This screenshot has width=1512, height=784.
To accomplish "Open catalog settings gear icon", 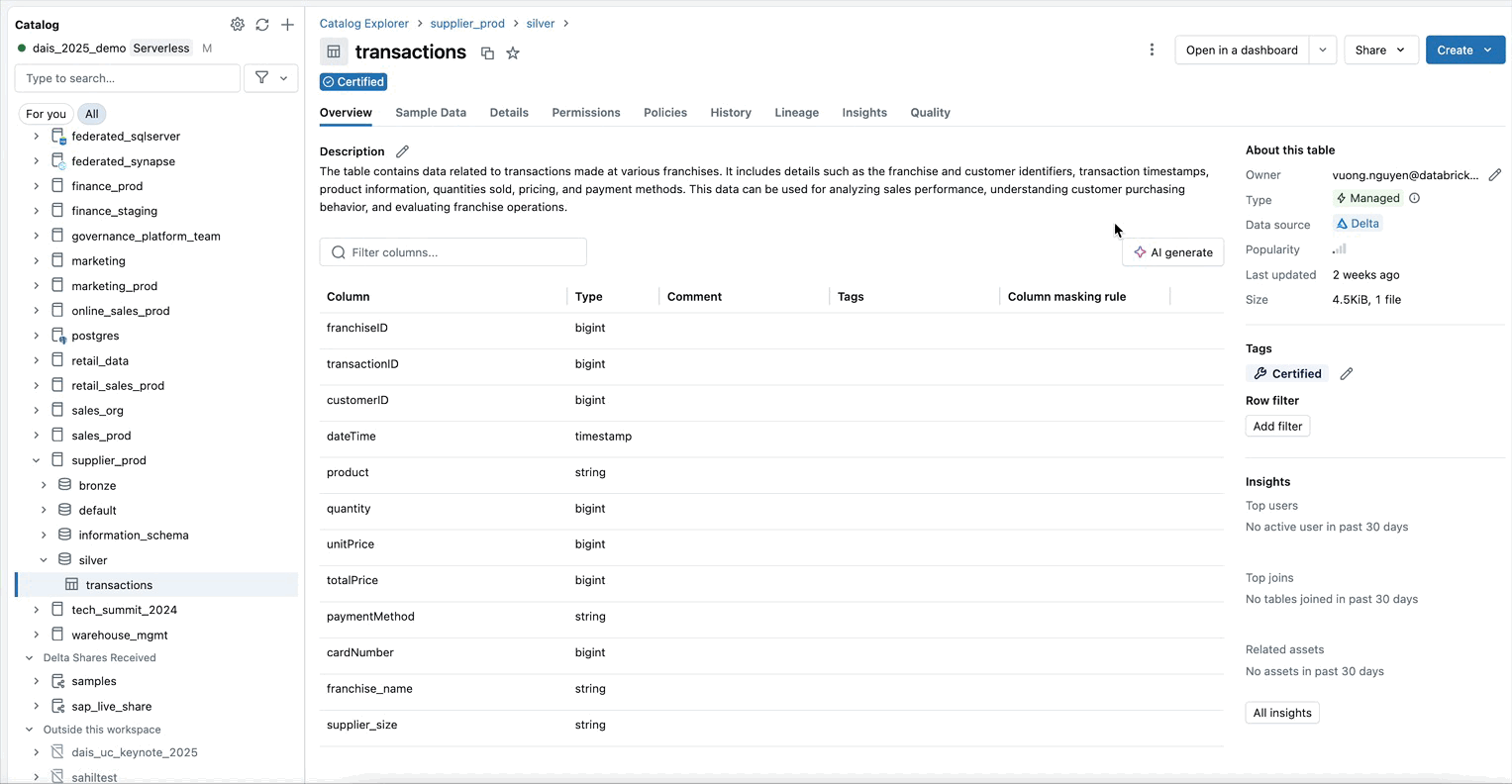I will (238, 25).
